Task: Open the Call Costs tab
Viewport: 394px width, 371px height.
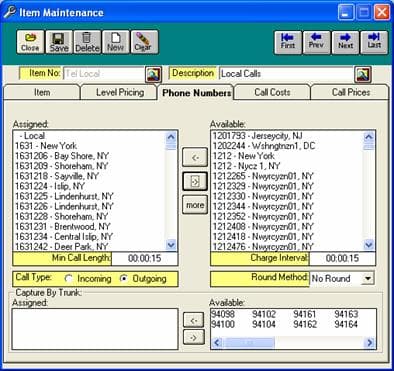Action: pyautogui.click(x=272, y=92)
